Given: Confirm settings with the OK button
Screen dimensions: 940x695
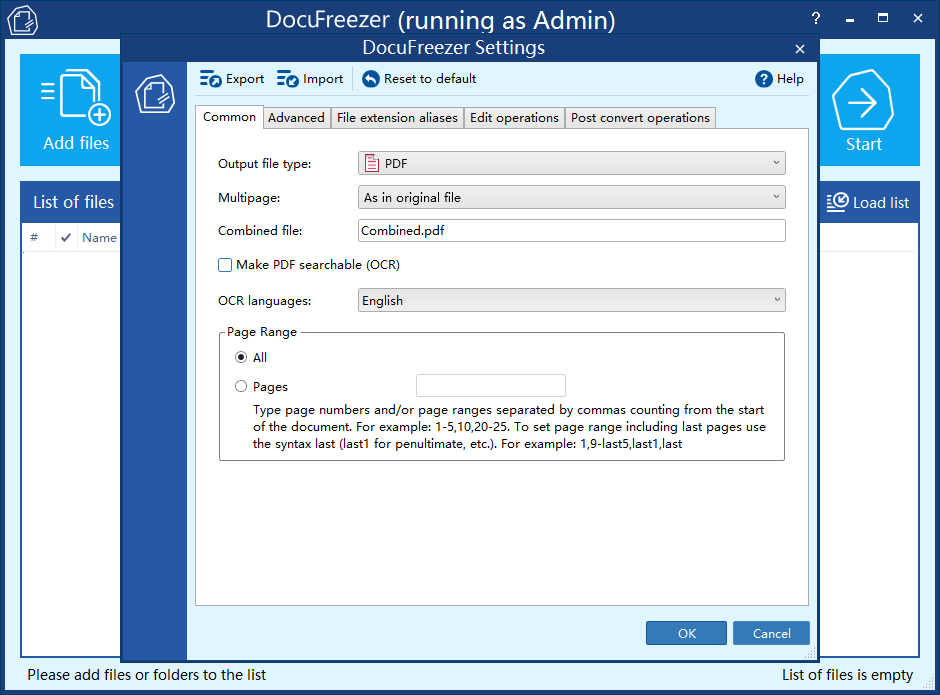Looking at the screenshot, I should pos(686,633).
